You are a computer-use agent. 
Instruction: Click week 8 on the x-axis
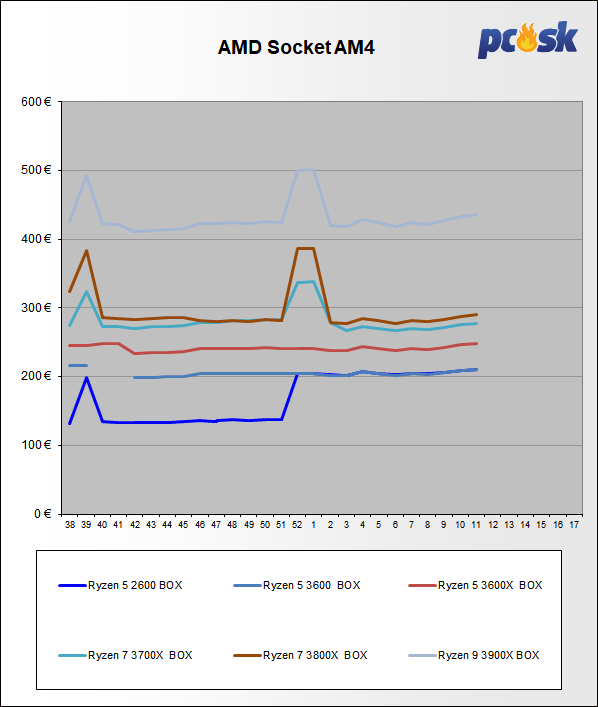pos(428,525)
